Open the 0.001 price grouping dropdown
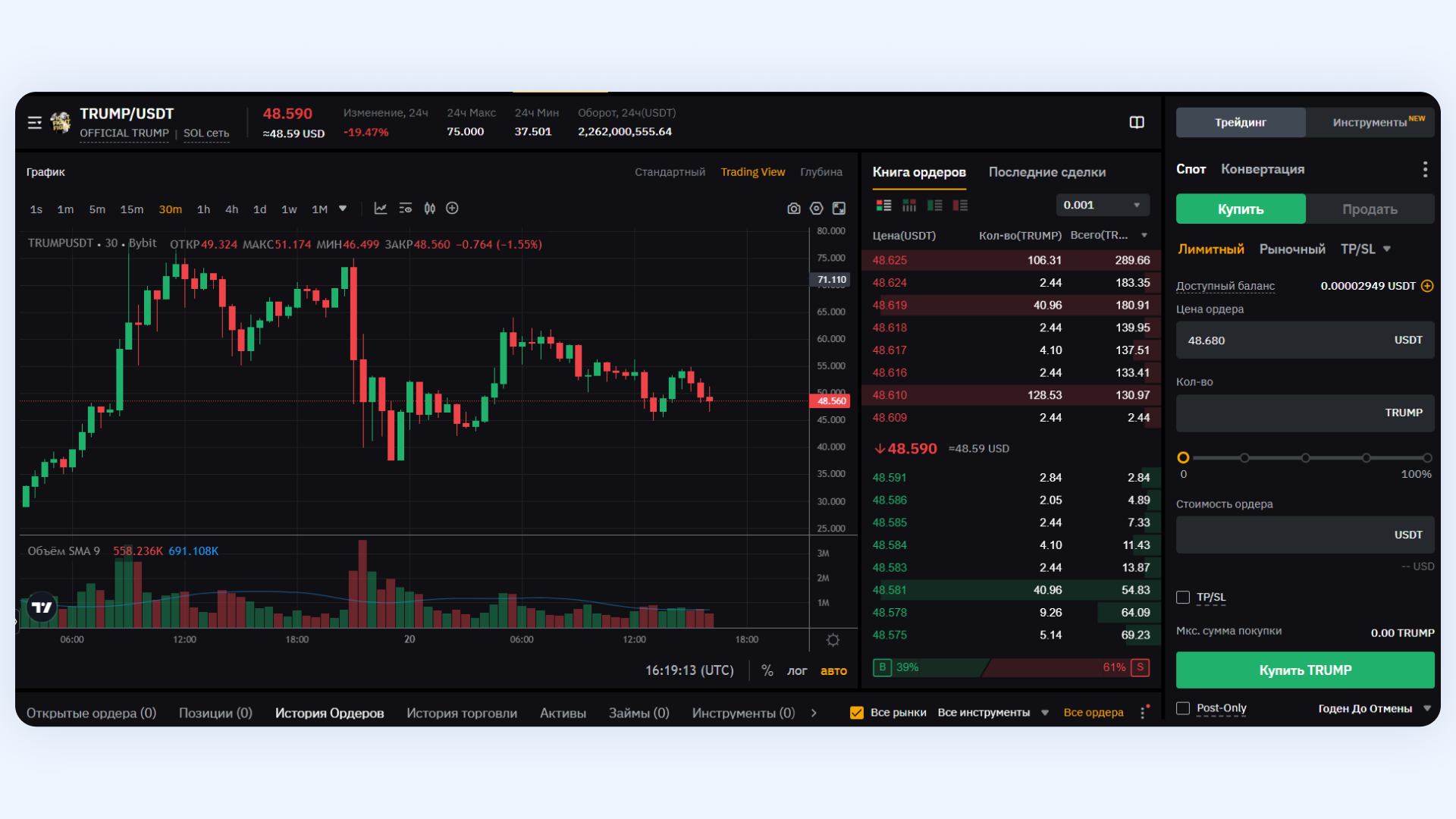 click(x=1103, y=205)
